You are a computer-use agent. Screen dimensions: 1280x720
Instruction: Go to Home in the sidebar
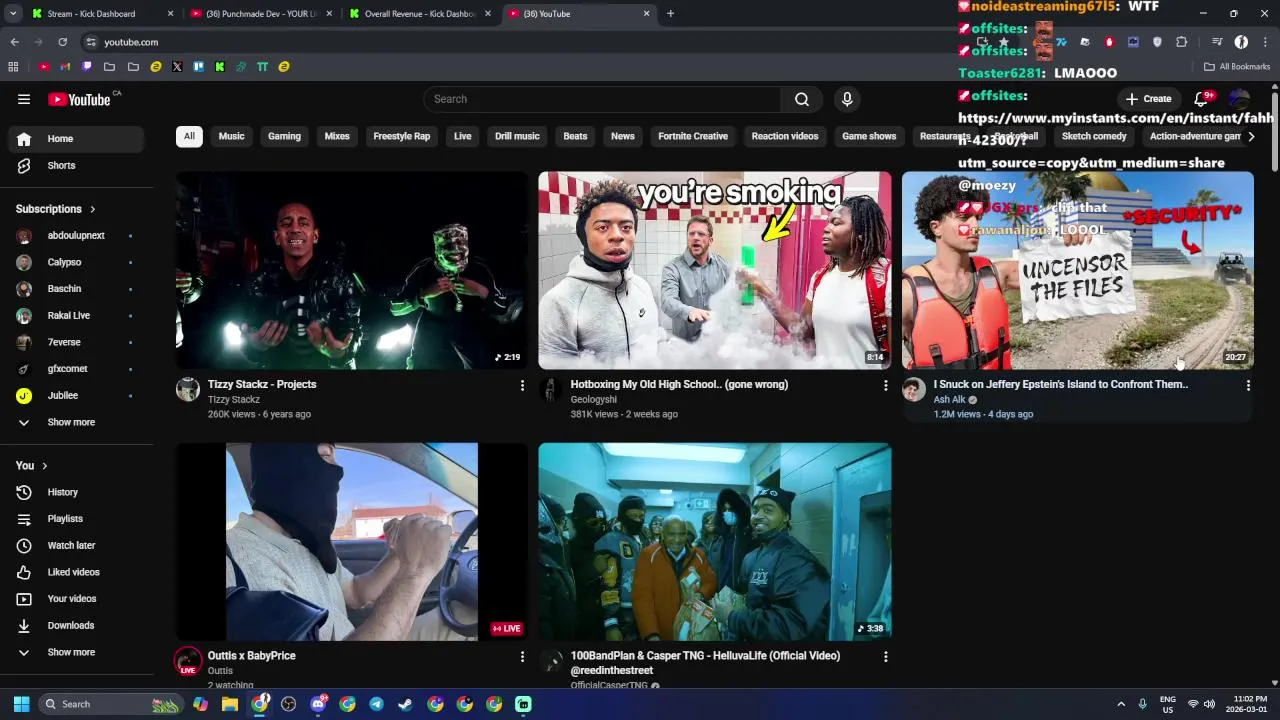coord(76,139)
